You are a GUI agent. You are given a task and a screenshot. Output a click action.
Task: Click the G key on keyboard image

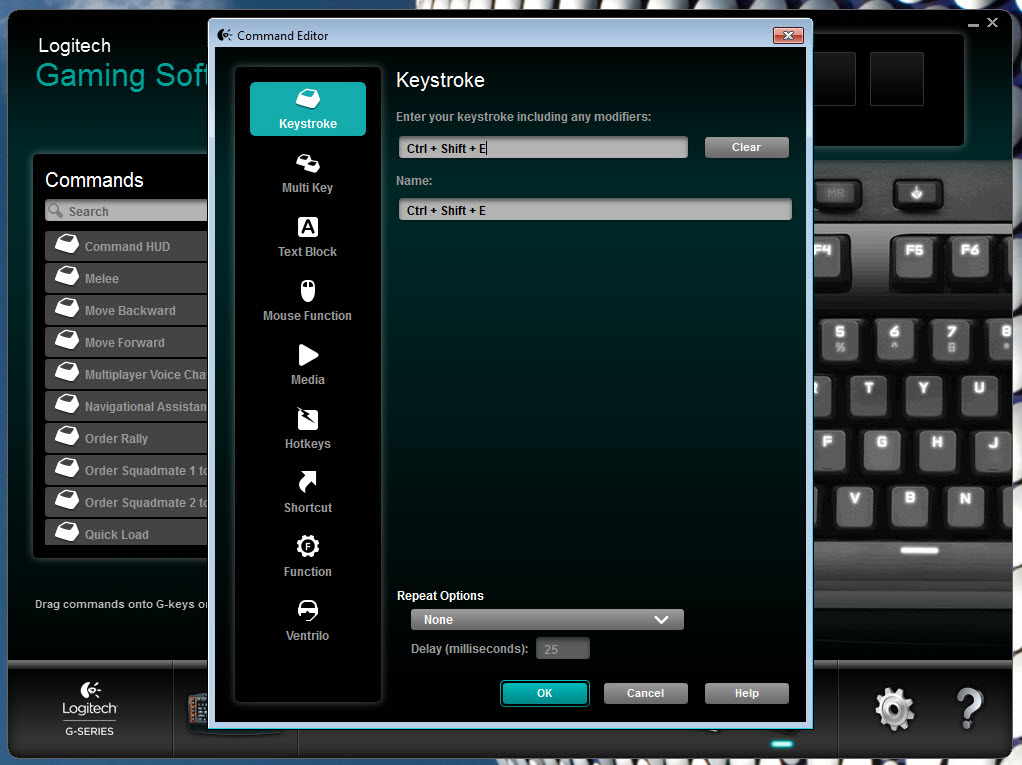click(x=882, y=449)
